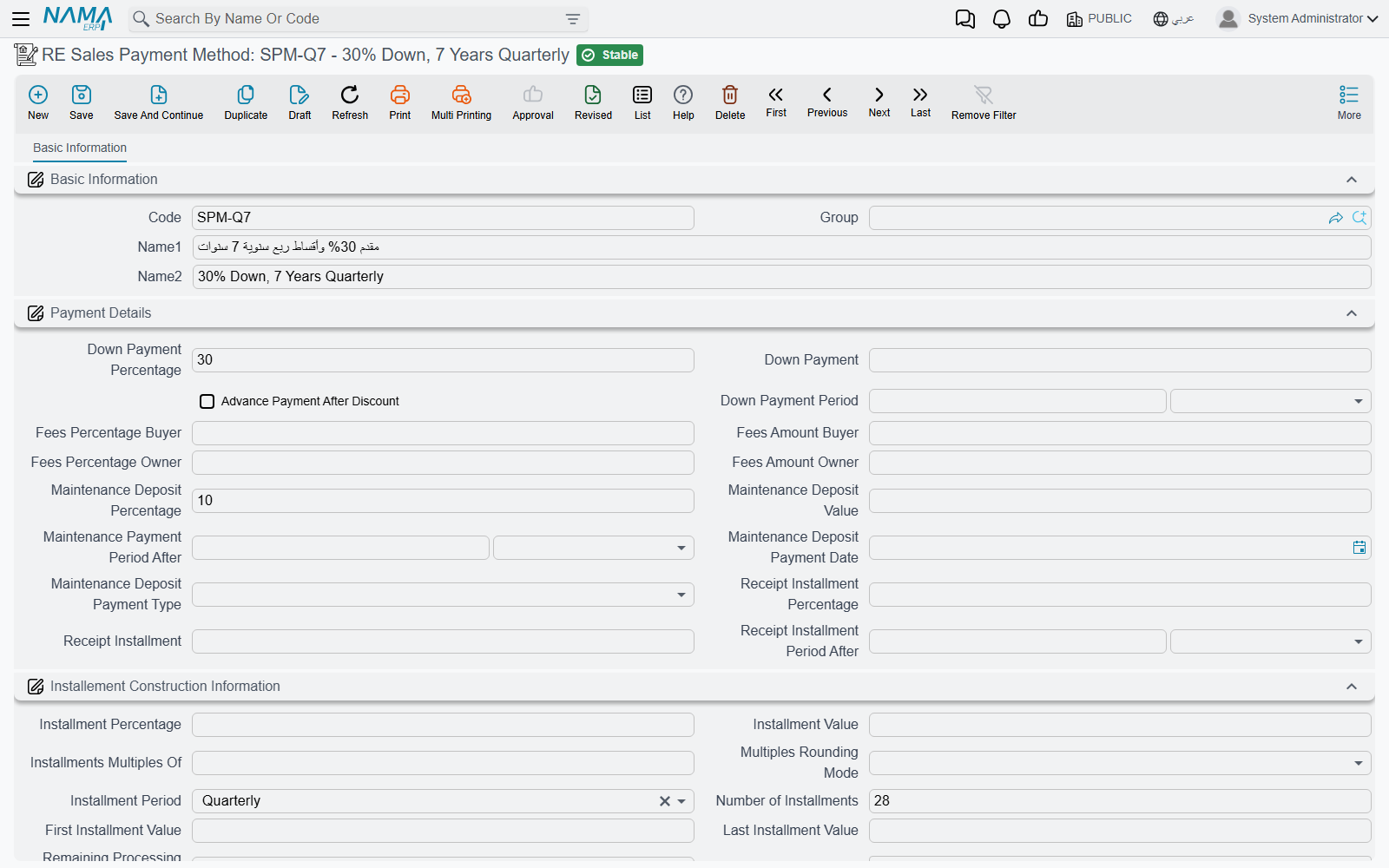
Task: Open Group field link arrow
Action: pyautogui.click(x=1336, y=218)
